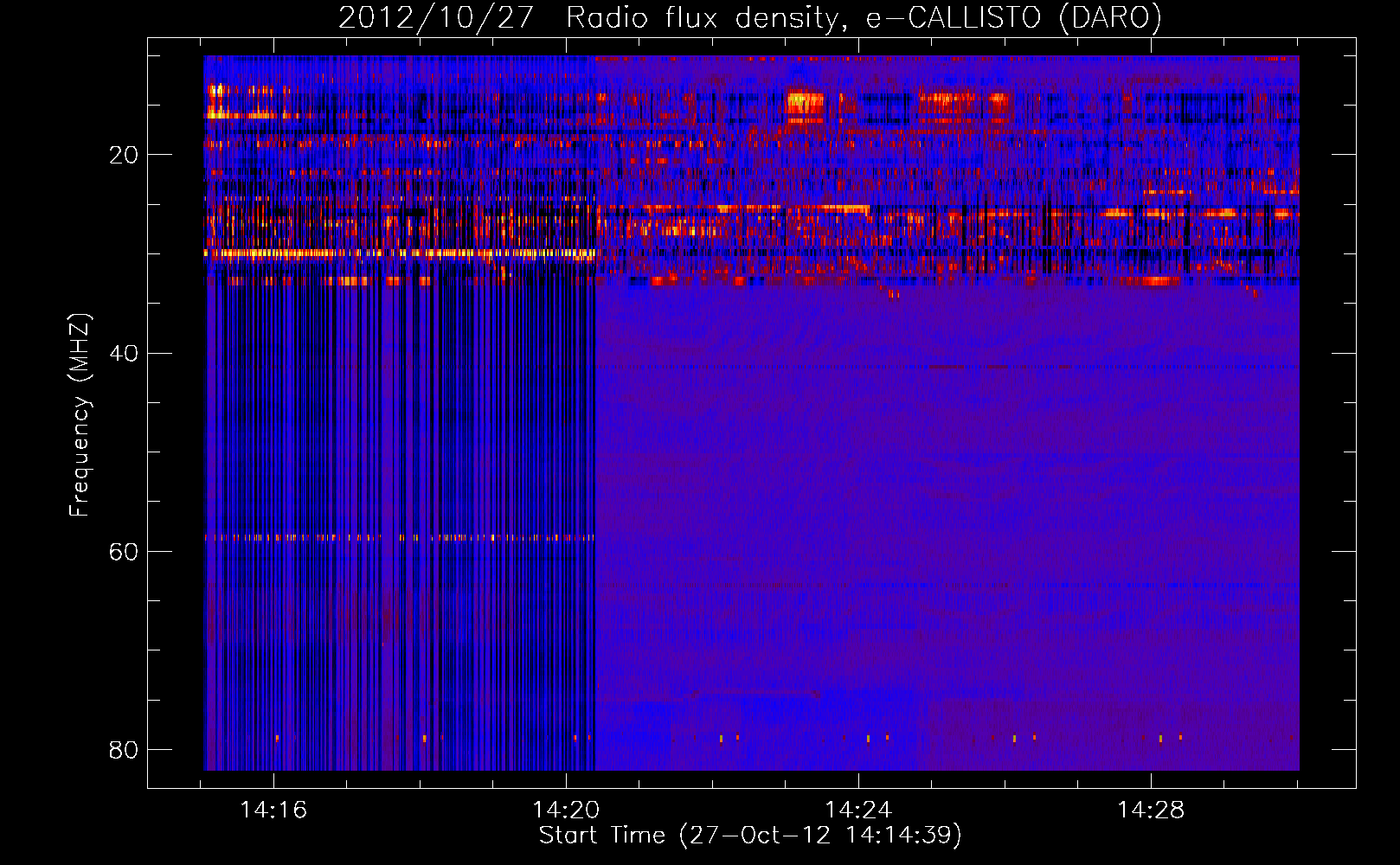1400x865 pixels.
Task: Click the '80' frequency tick label
Action: click(123, 750)
